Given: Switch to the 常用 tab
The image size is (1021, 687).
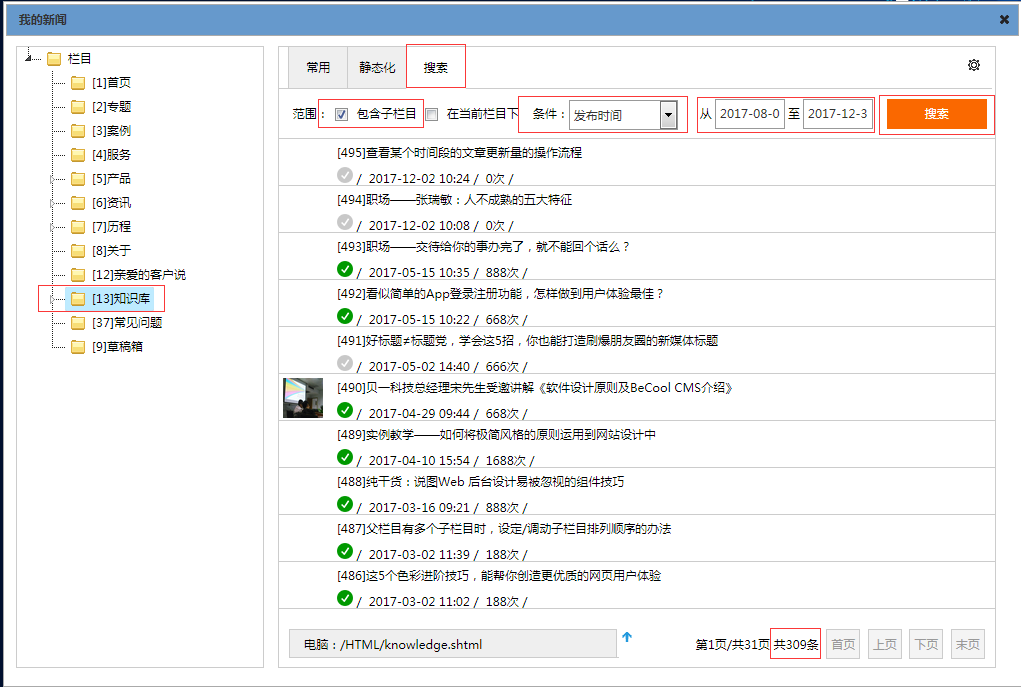Looking at the screenshot, I should pyautogui.click(x=318, y=68).
